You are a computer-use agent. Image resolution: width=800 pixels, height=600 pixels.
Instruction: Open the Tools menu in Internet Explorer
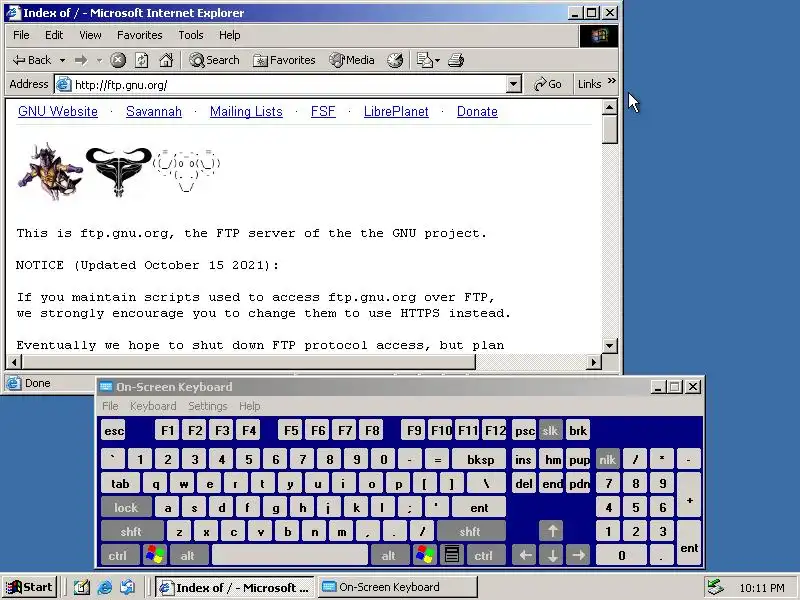tap(191, 35)
